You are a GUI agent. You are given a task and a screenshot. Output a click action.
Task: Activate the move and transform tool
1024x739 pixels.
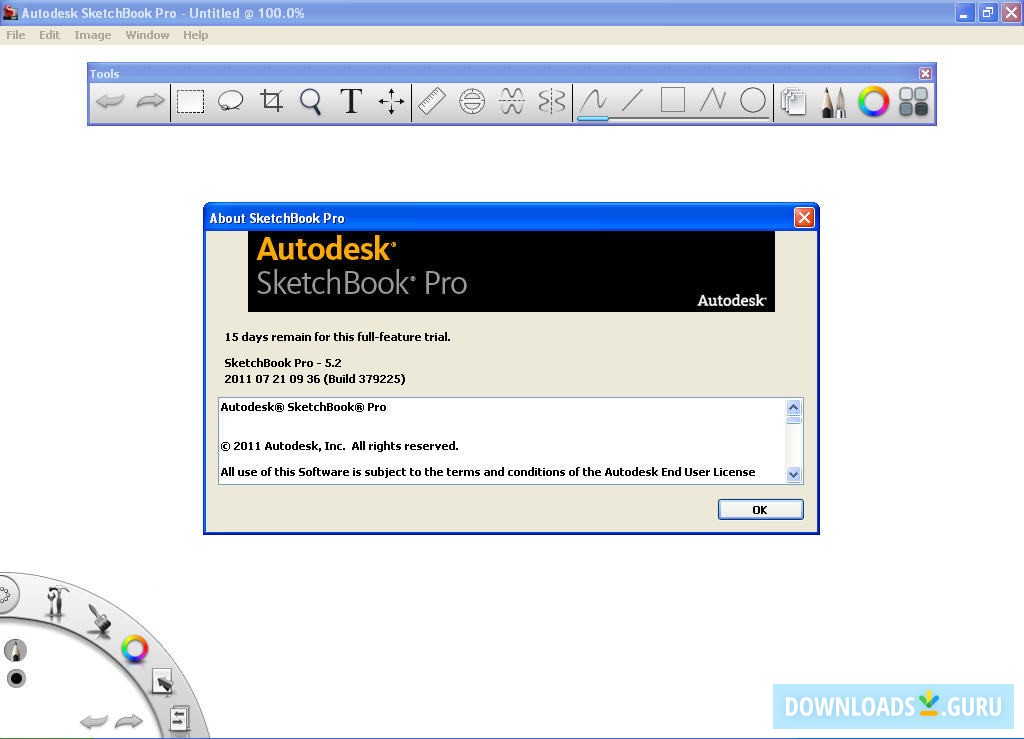point(390,101)
